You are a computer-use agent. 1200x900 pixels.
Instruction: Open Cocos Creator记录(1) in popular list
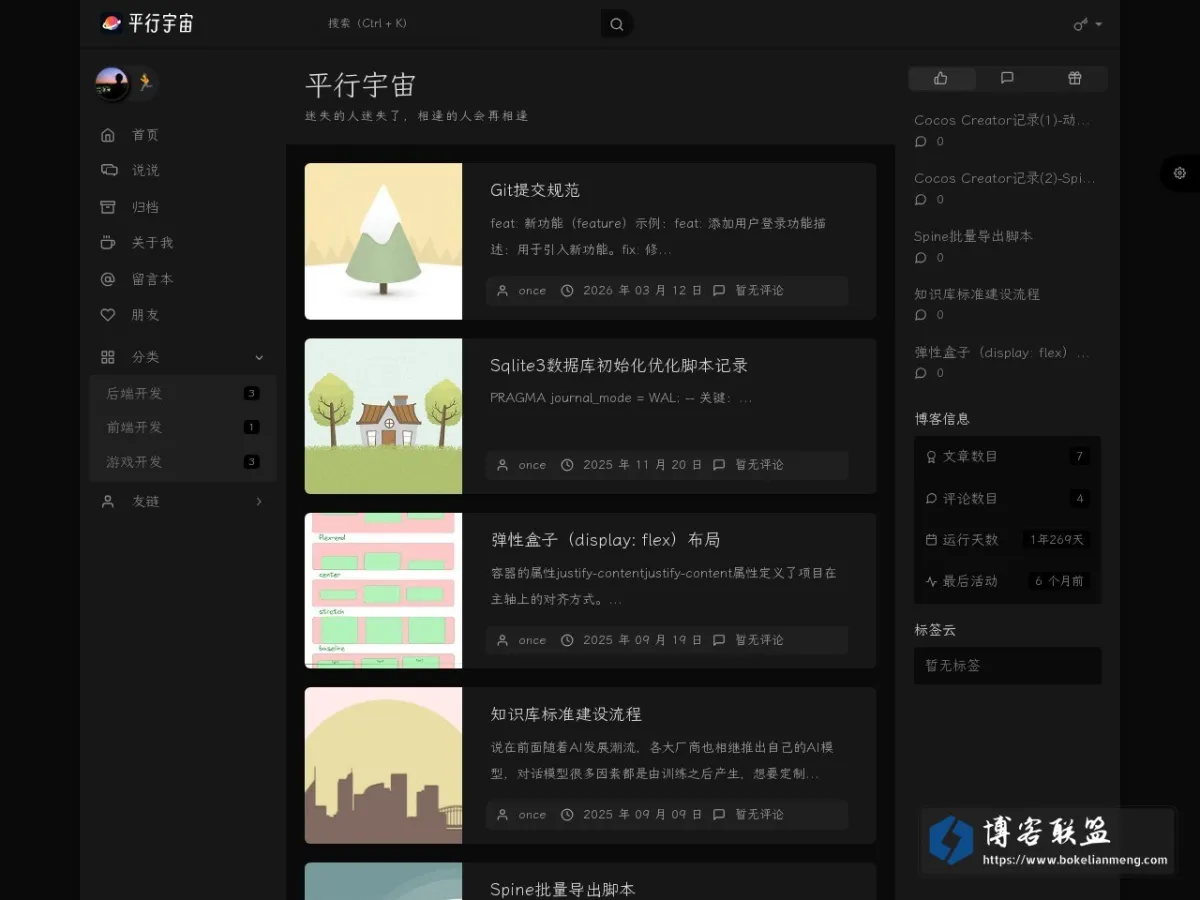tap(1002, 120)
